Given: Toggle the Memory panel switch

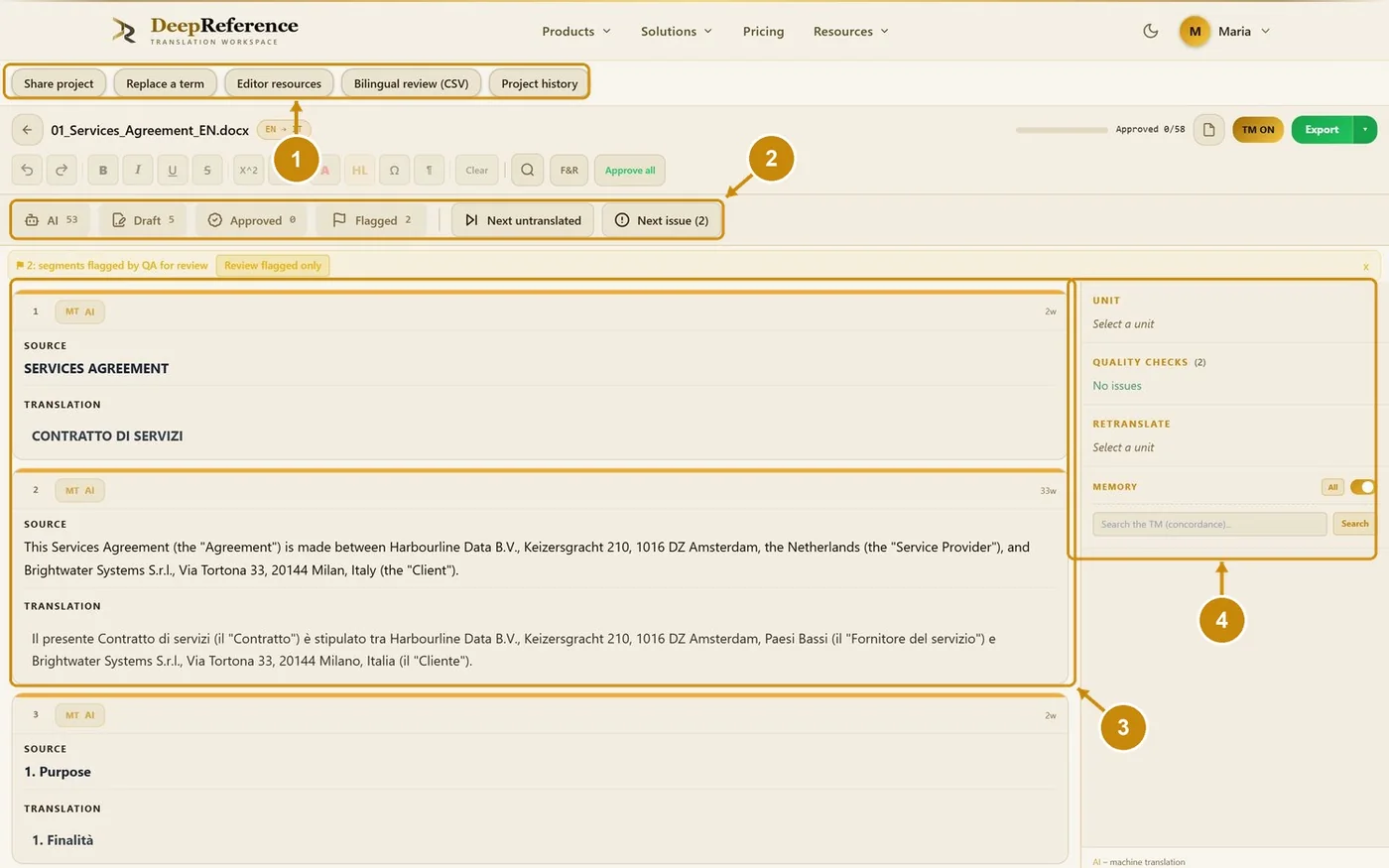Looking at the screenshot, I should click(1362, 487).
